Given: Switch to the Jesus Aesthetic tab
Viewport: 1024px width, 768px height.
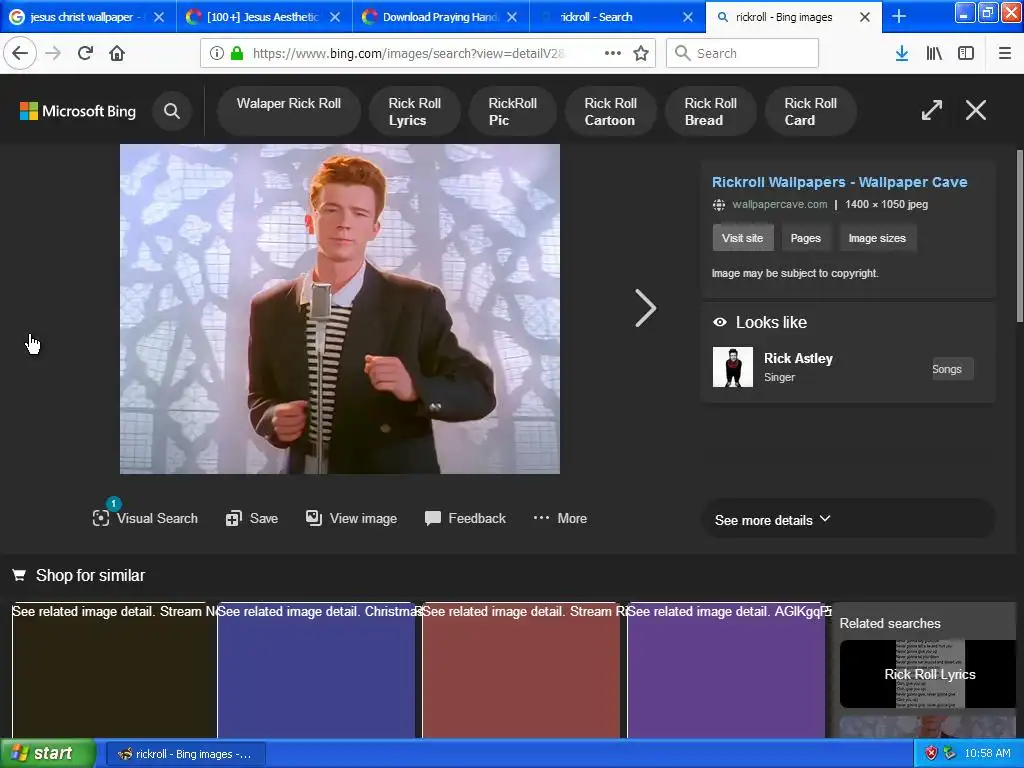Looking at the screenshot, I should coord(263,17).
